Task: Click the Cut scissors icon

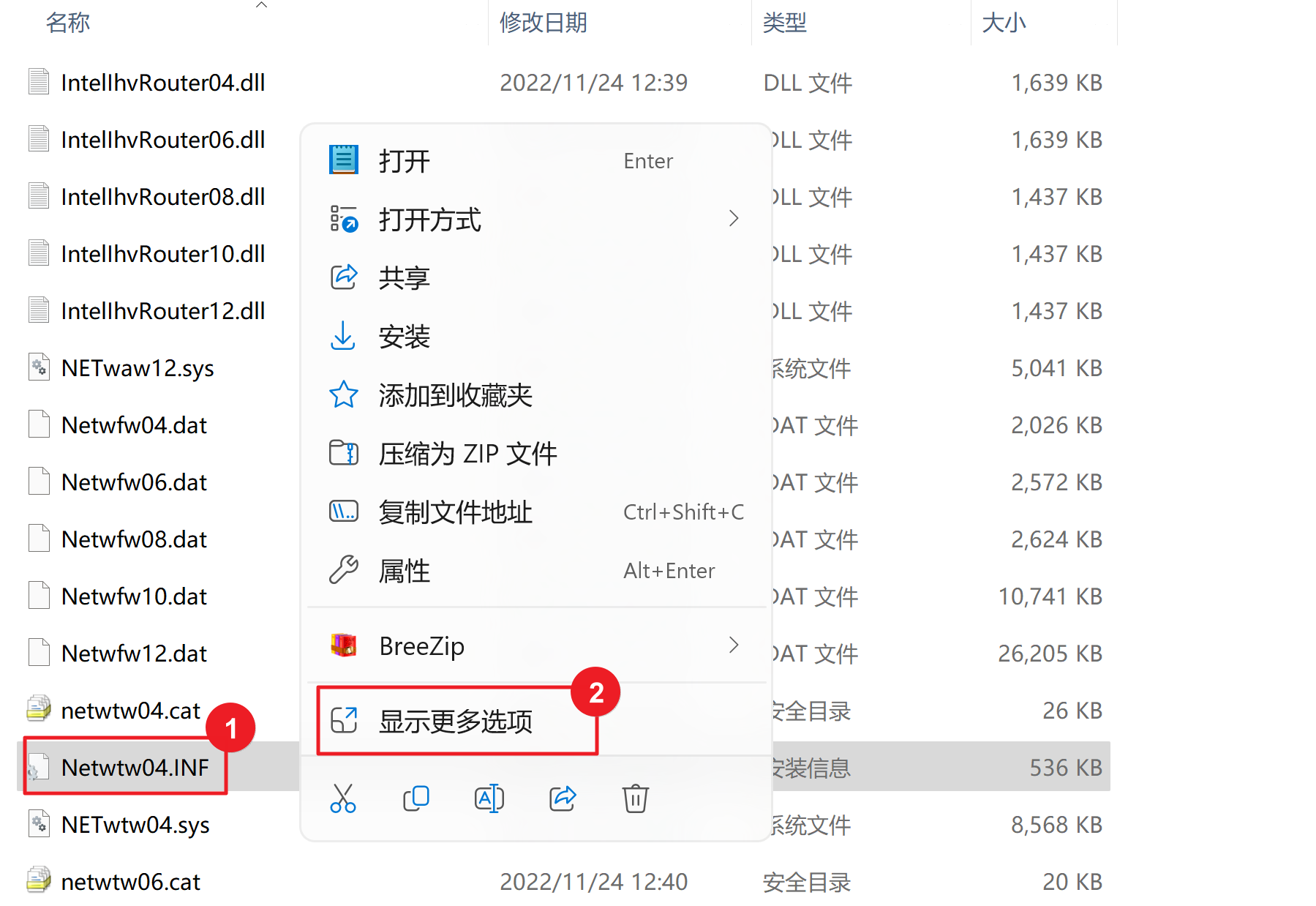Action: [342, 798]
